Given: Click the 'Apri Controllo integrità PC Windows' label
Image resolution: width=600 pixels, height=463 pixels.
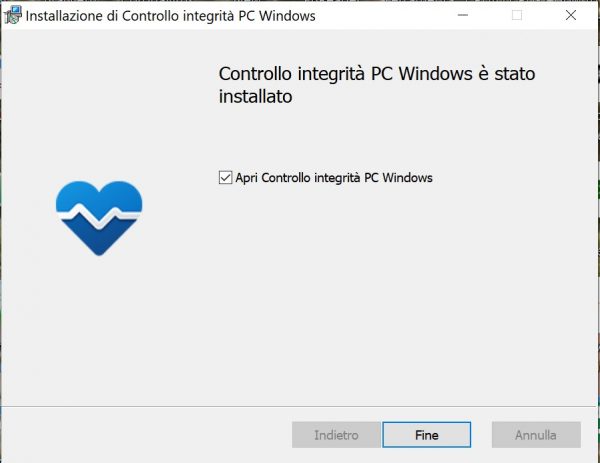Looking at the screenshot, I should pyautogui.click(x=334, y=178).
